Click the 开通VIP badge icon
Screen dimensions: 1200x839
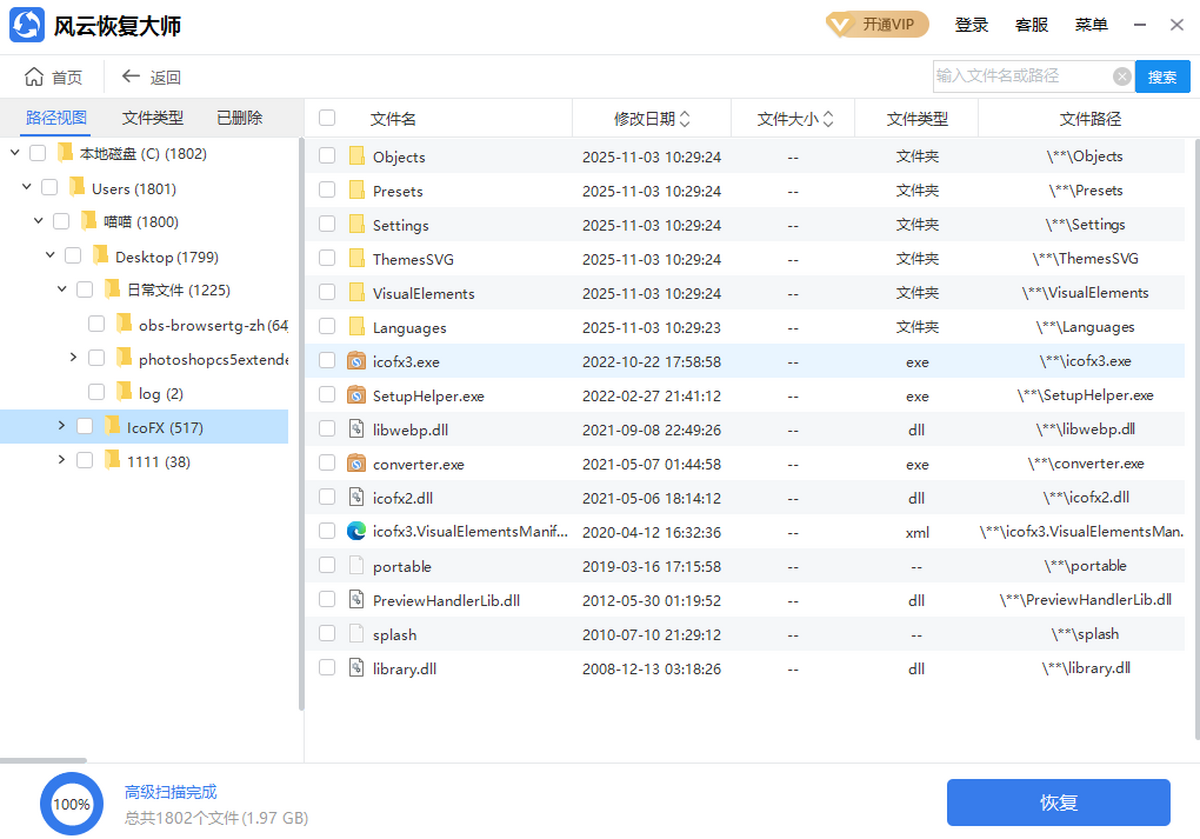click(x=839, y=25)
